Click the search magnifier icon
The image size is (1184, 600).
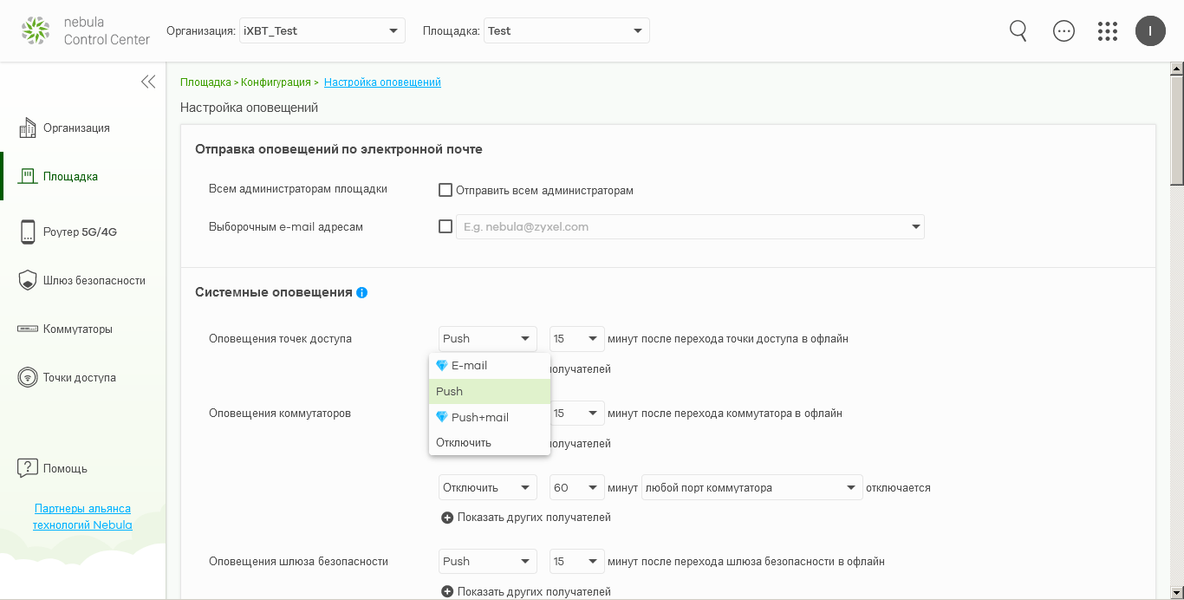coord(1018,31)
